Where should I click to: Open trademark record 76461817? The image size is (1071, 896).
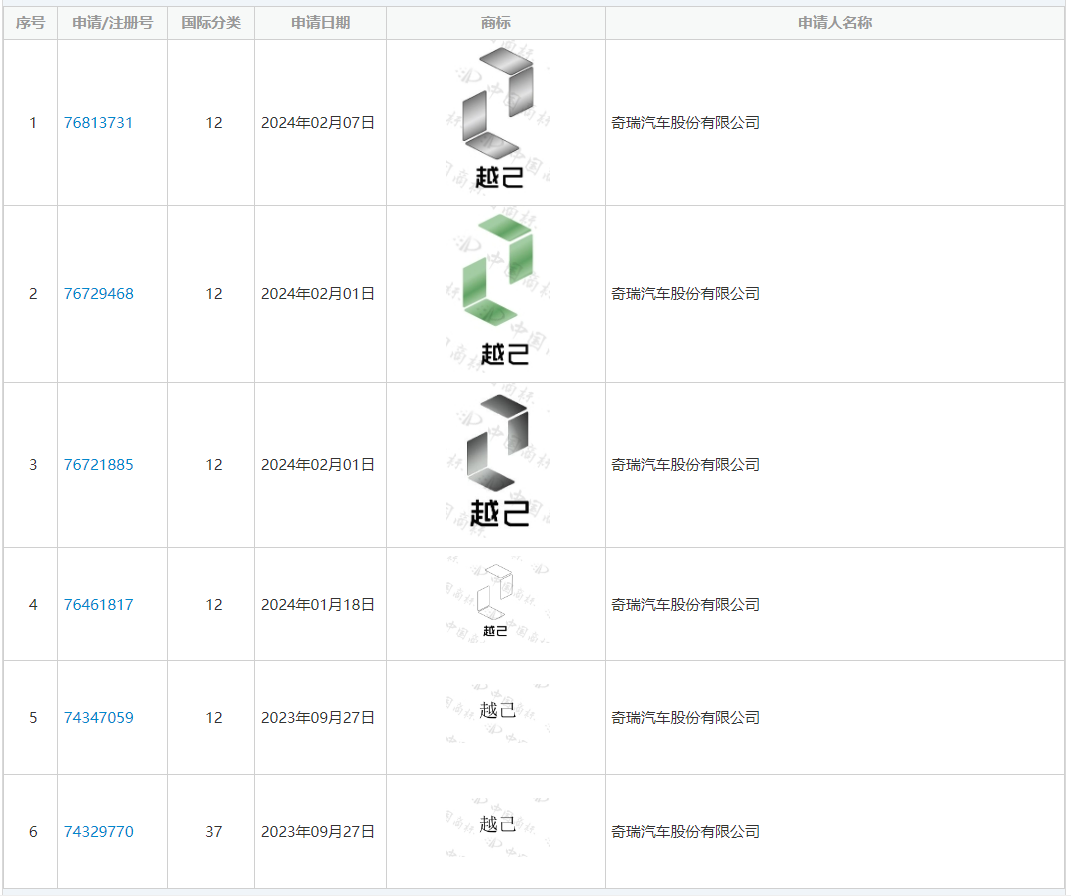(x=98, y=605)
